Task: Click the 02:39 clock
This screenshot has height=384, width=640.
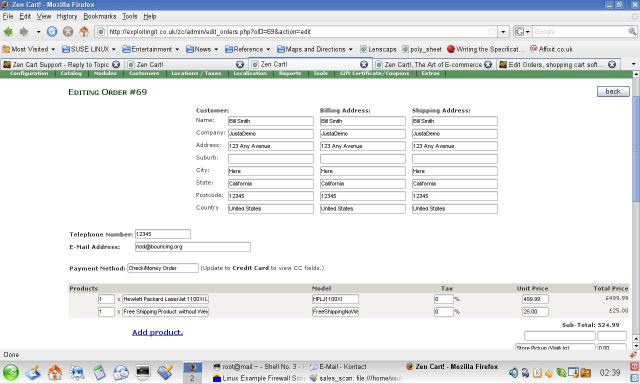Action: coord(610,372)
